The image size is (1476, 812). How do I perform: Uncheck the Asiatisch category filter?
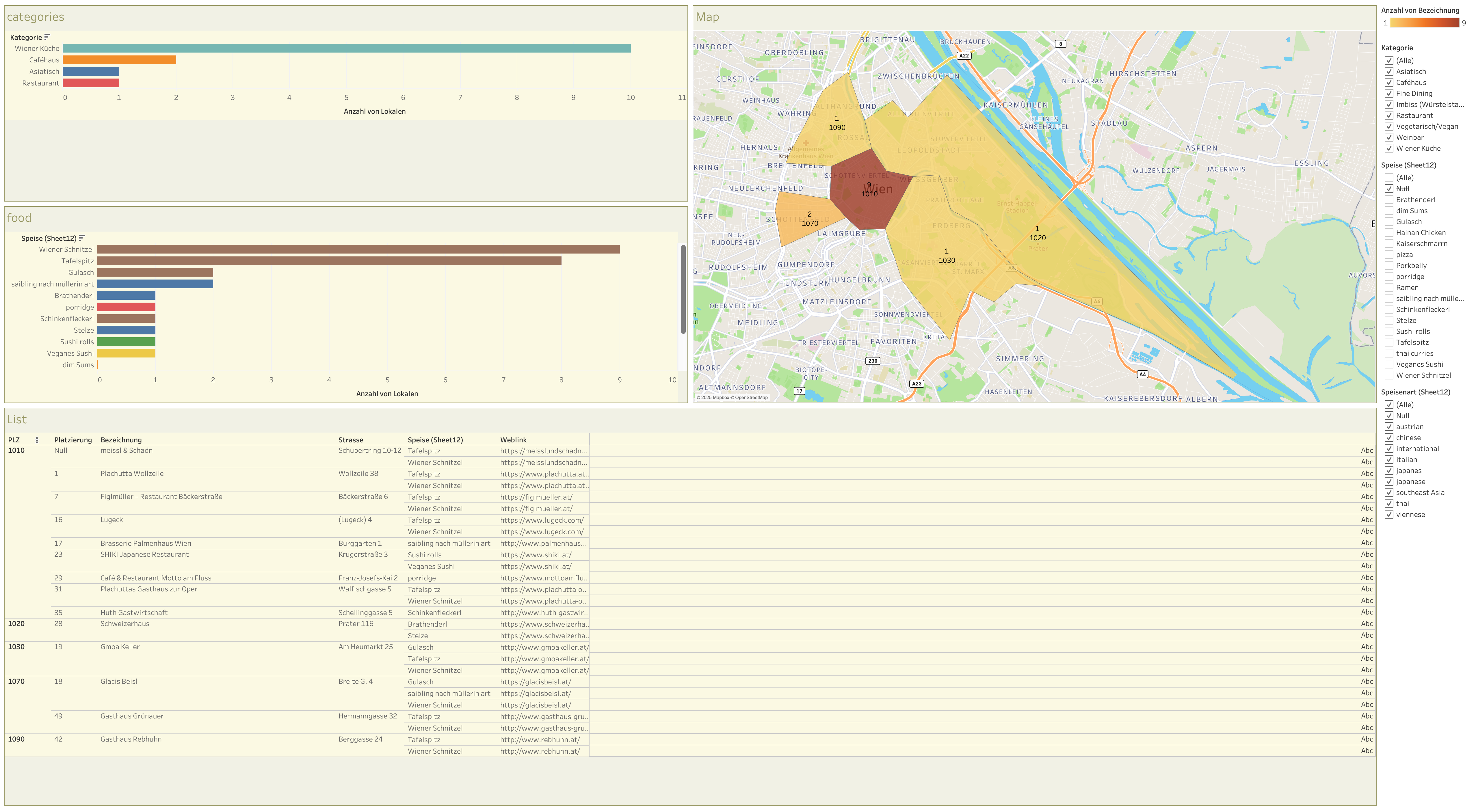coord(1389,72)
